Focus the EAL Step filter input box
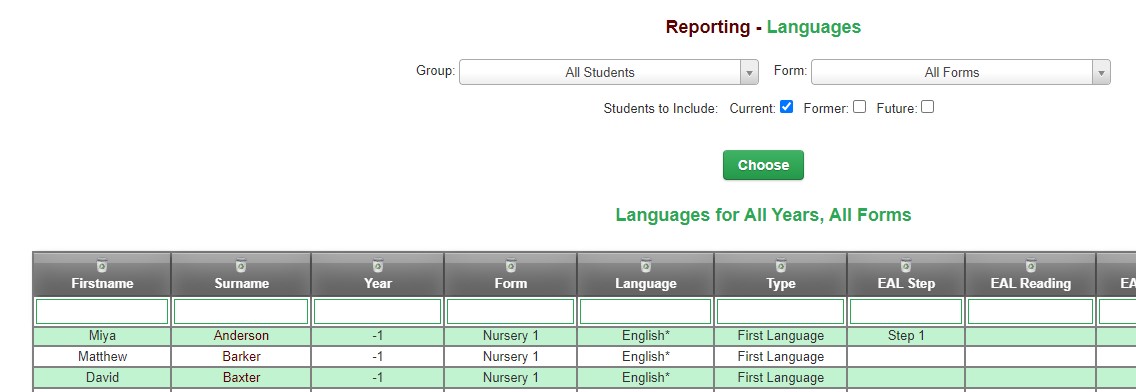 pos(906,312)
